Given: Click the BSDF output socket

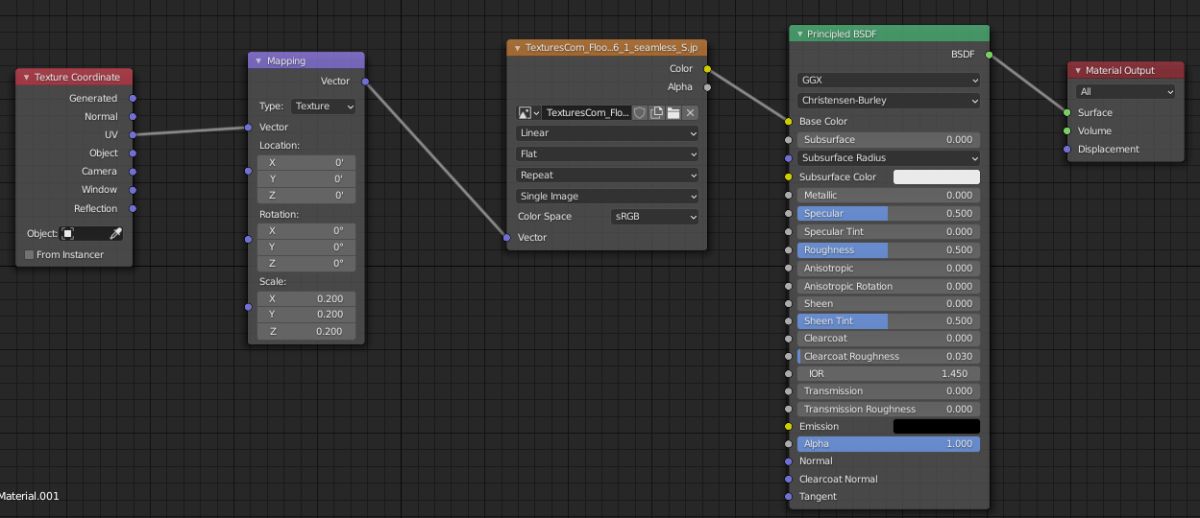Looking at the screenshot, I should pos(989,55).
